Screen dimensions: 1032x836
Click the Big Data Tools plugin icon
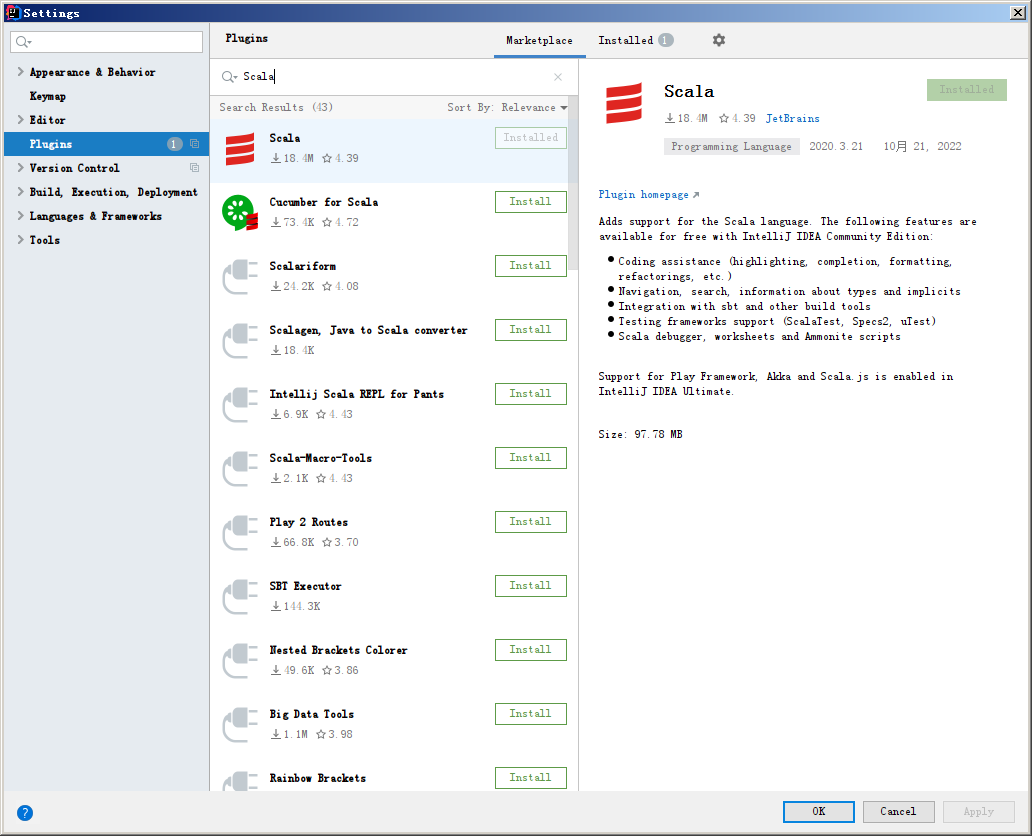(240, 723)
